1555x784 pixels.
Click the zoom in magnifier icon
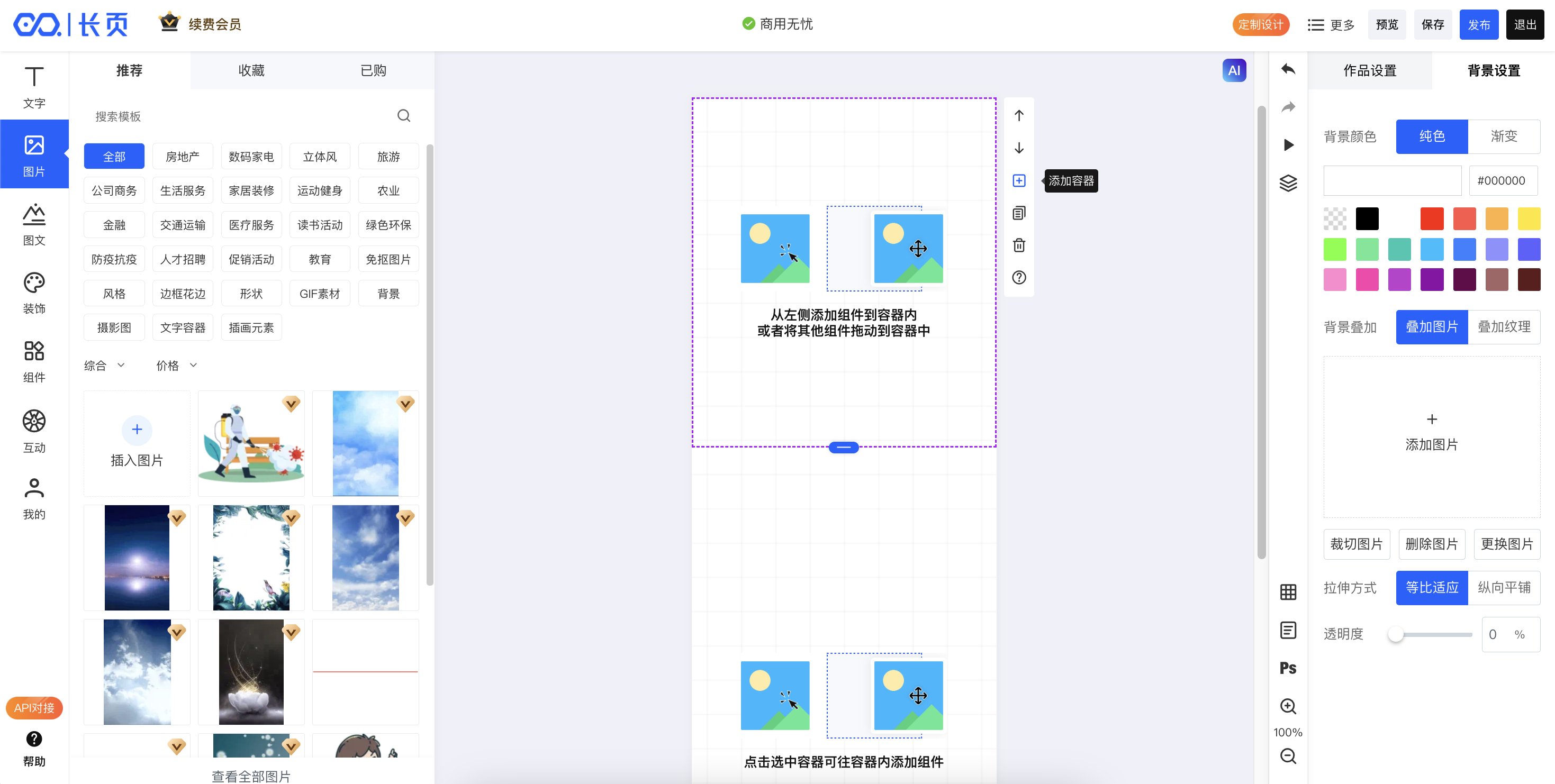click(1288, 706)
